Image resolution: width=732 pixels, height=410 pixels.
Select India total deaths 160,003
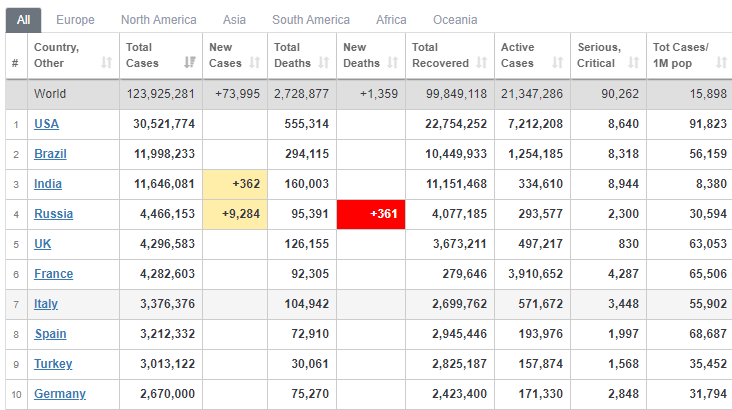pyautogui.click(x=307, y=184)
